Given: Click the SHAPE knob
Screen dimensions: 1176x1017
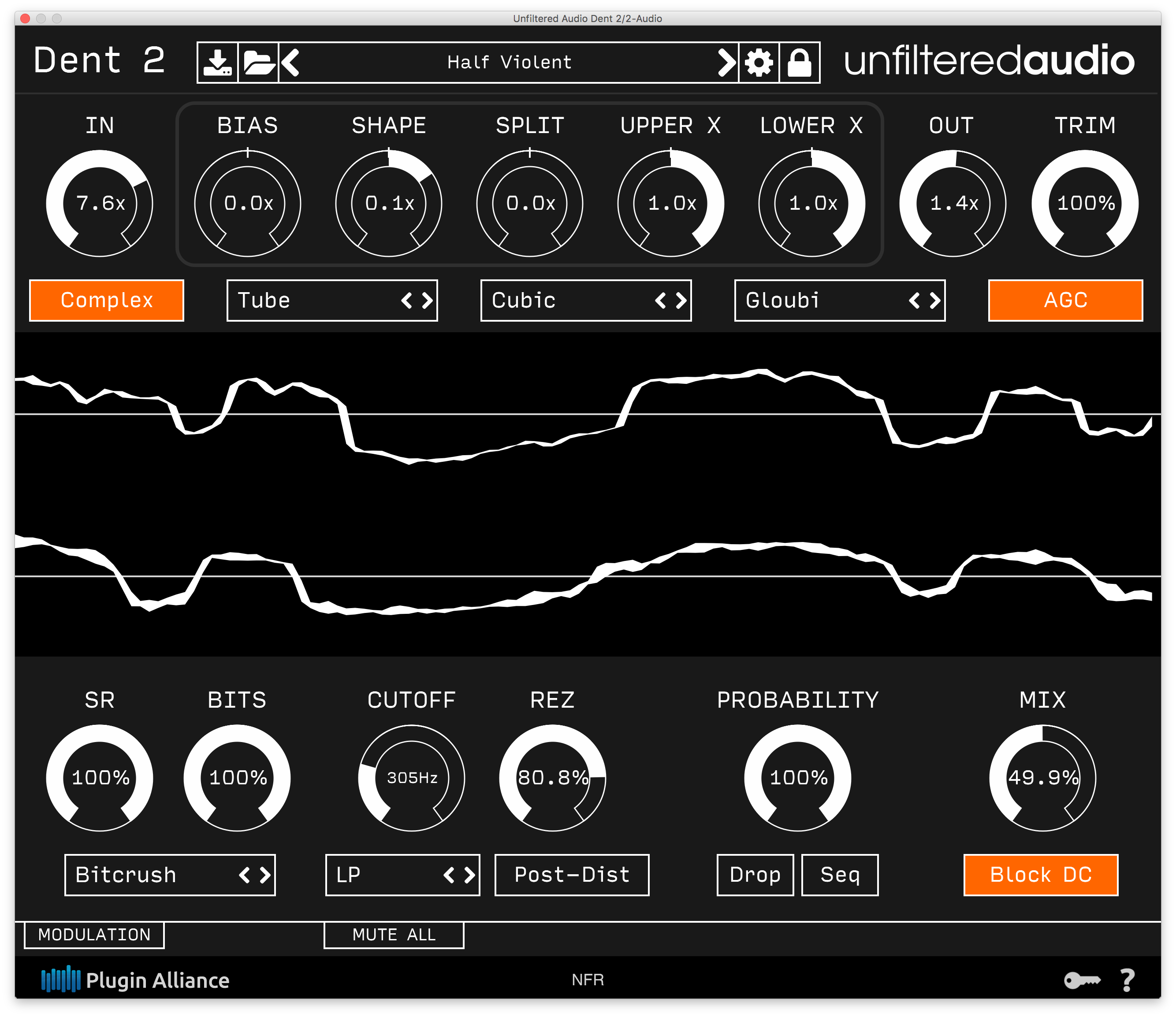Looking at the screenshot, I should click(x=389, y=203).
